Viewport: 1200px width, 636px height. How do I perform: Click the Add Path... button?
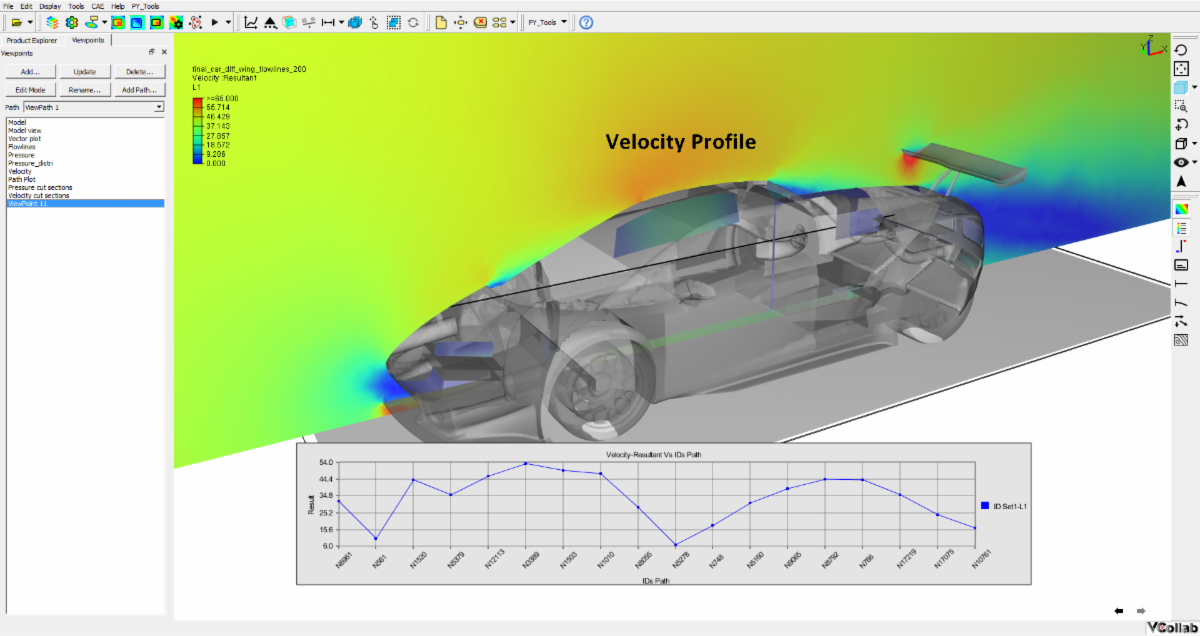[x=139, y=90]
